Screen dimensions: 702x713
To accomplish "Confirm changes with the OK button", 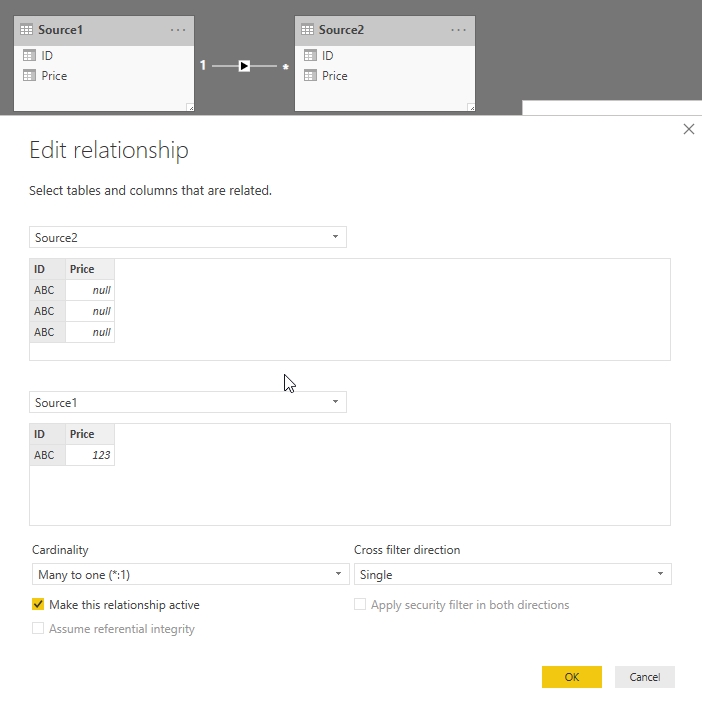I will tap(572, 677).
